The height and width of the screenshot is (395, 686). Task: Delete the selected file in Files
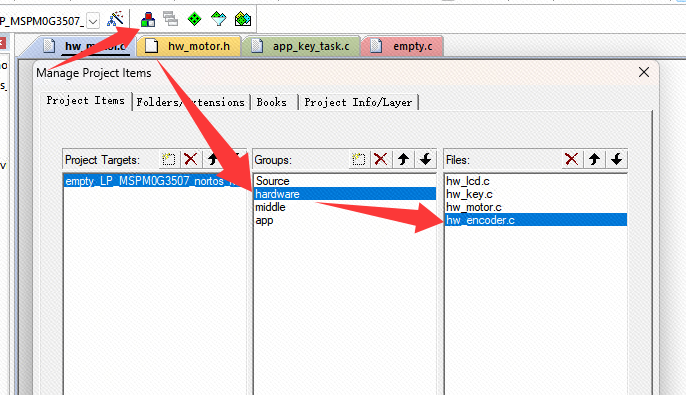coord(572,159)
